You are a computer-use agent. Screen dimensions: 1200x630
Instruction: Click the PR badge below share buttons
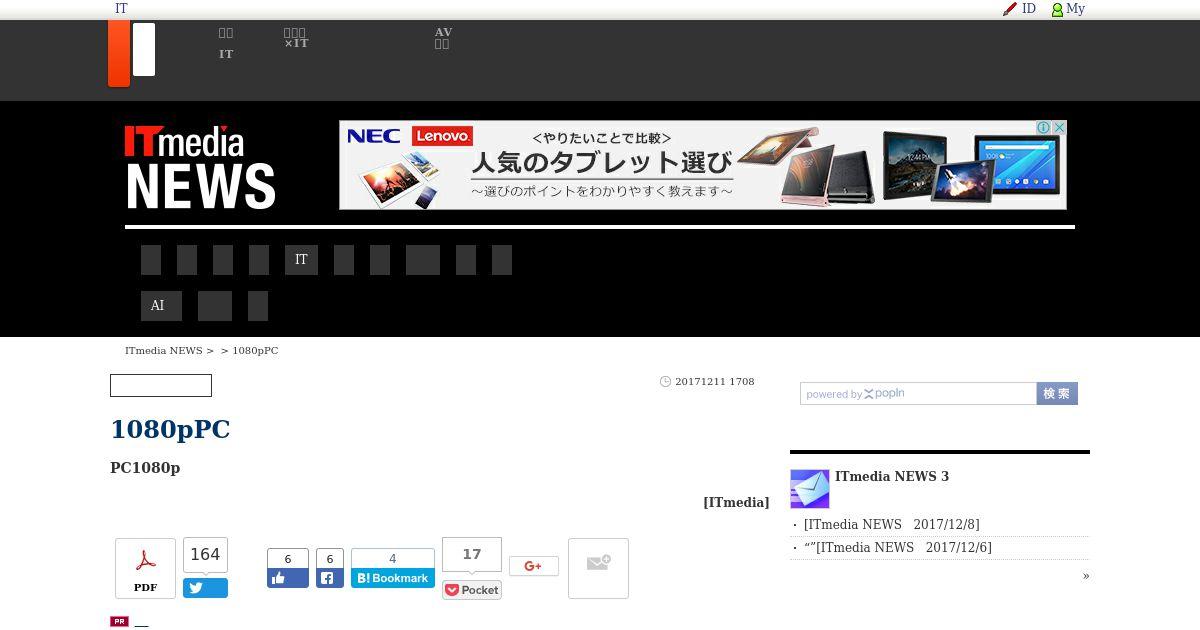click(x=119, y=621)
